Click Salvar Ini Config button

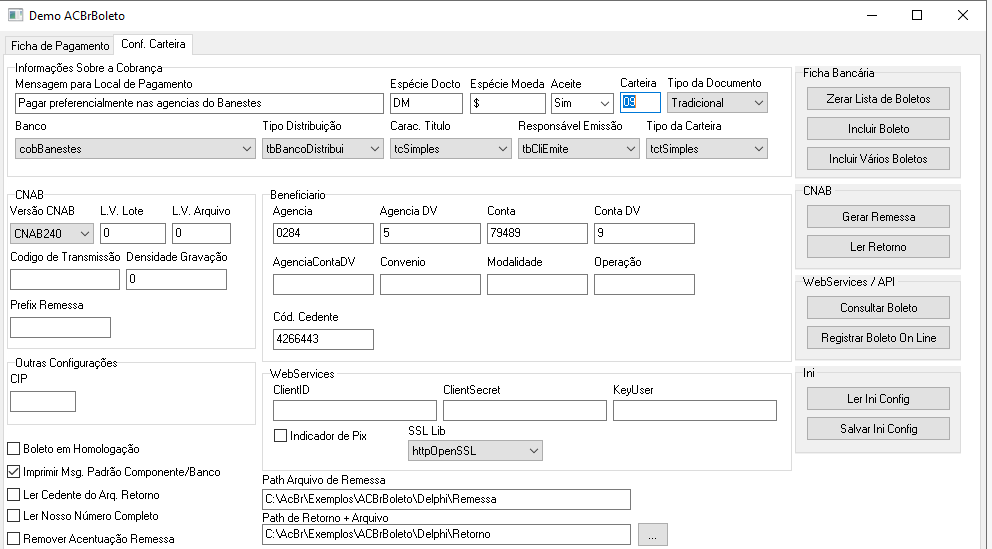point(878,429)
